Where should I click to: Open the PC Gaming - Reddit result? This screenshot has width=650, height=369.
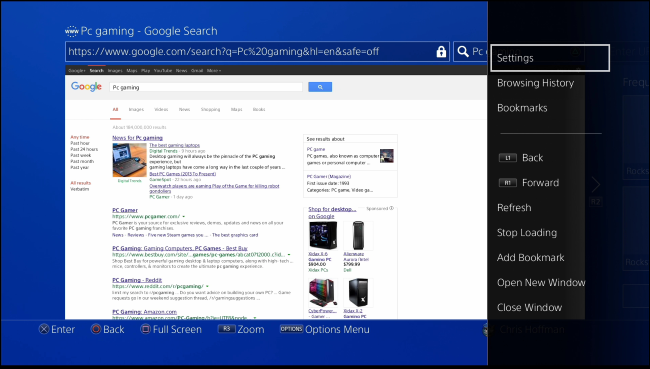(137, 280)
